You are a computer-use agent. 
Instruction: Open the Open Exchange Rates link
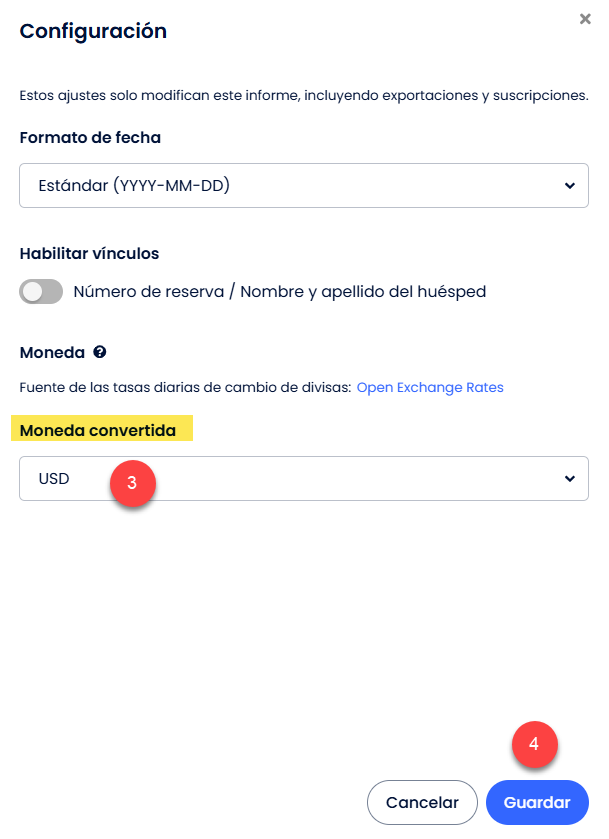[x=429, y=387]
